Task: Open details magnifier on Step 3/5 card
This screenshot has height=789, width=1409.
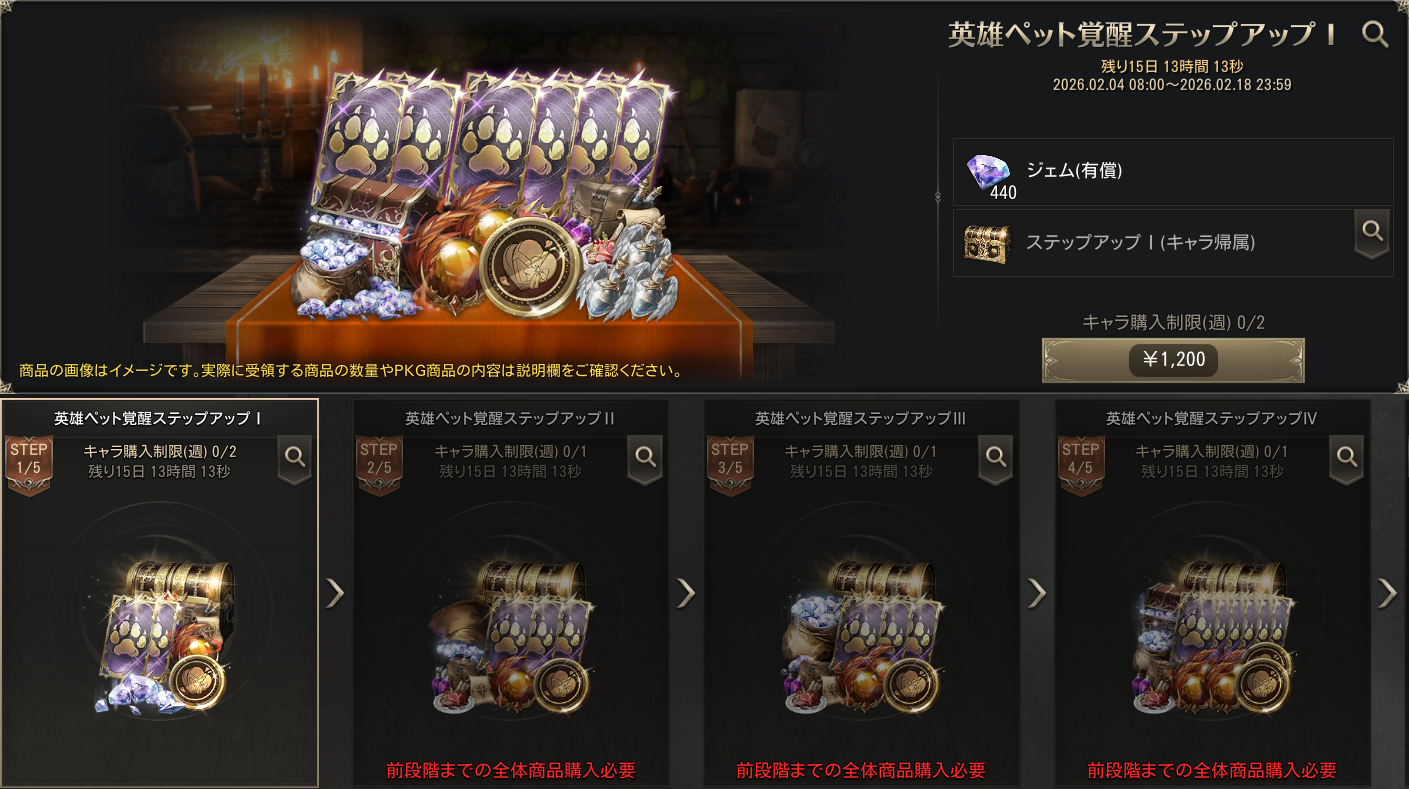Action: coord(996,458)
